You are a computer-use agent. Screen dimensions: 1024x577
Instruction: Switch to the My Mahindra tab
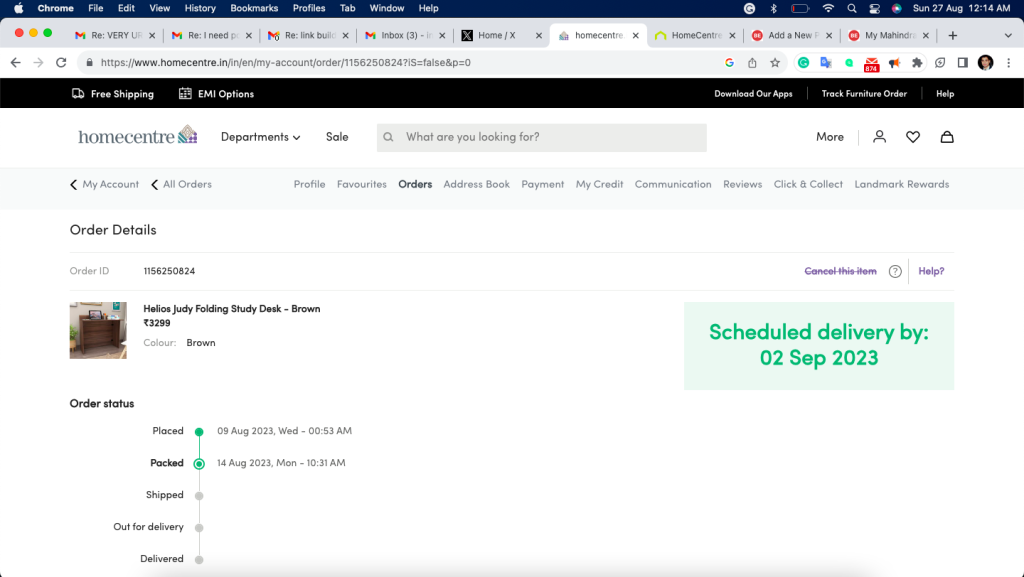pyautogui.click(x=889, y=35)
